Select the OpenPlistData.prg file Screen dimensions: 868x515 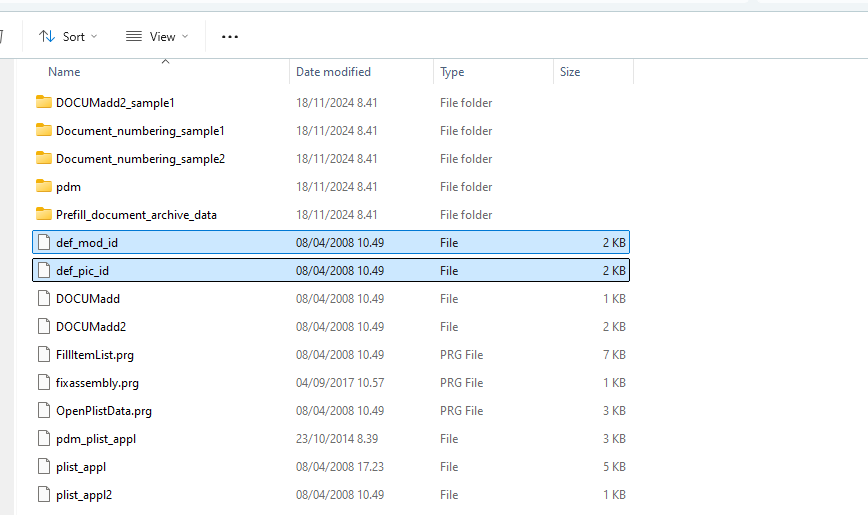104,410
